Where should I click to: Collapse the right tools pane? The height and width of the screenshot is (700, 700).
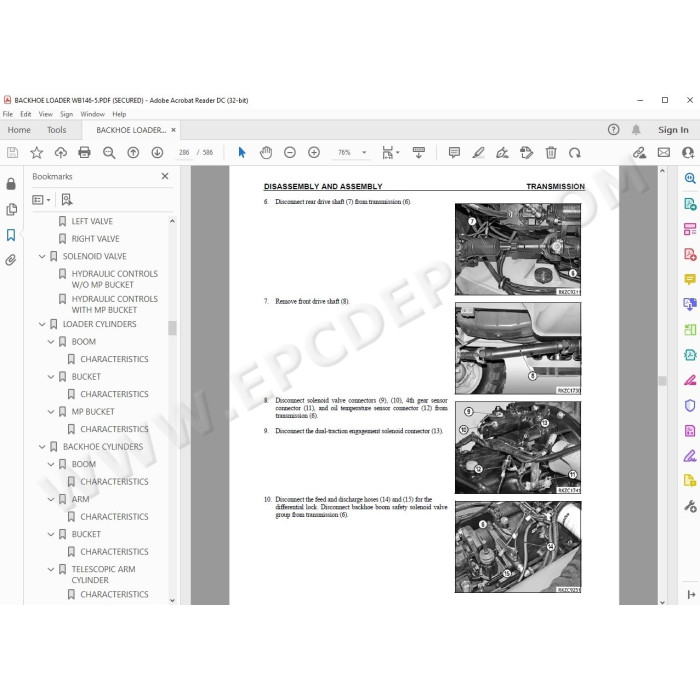pos(691,595)
